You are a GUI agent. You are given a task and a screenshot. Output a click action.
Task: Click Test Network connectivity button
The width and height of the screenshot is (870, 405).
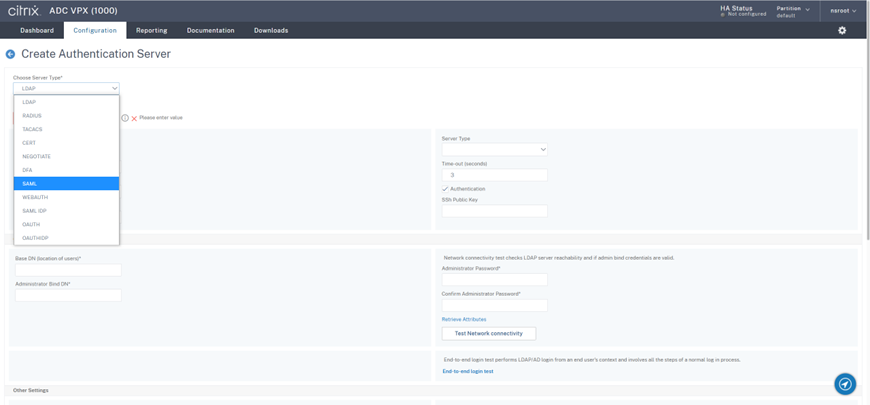(489, 333)
